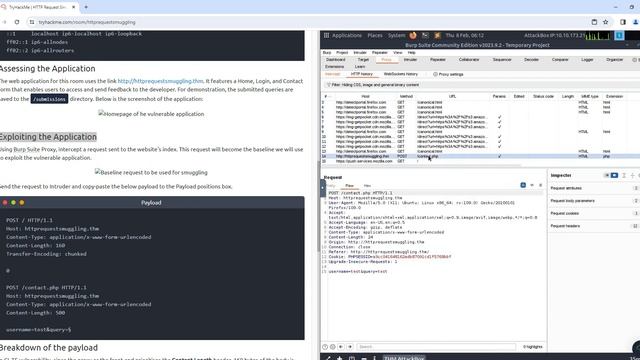Open the Repeater menu in Burp menu bar
The height and width of the screenshot is (360, 640).
(x=380, y=53)
